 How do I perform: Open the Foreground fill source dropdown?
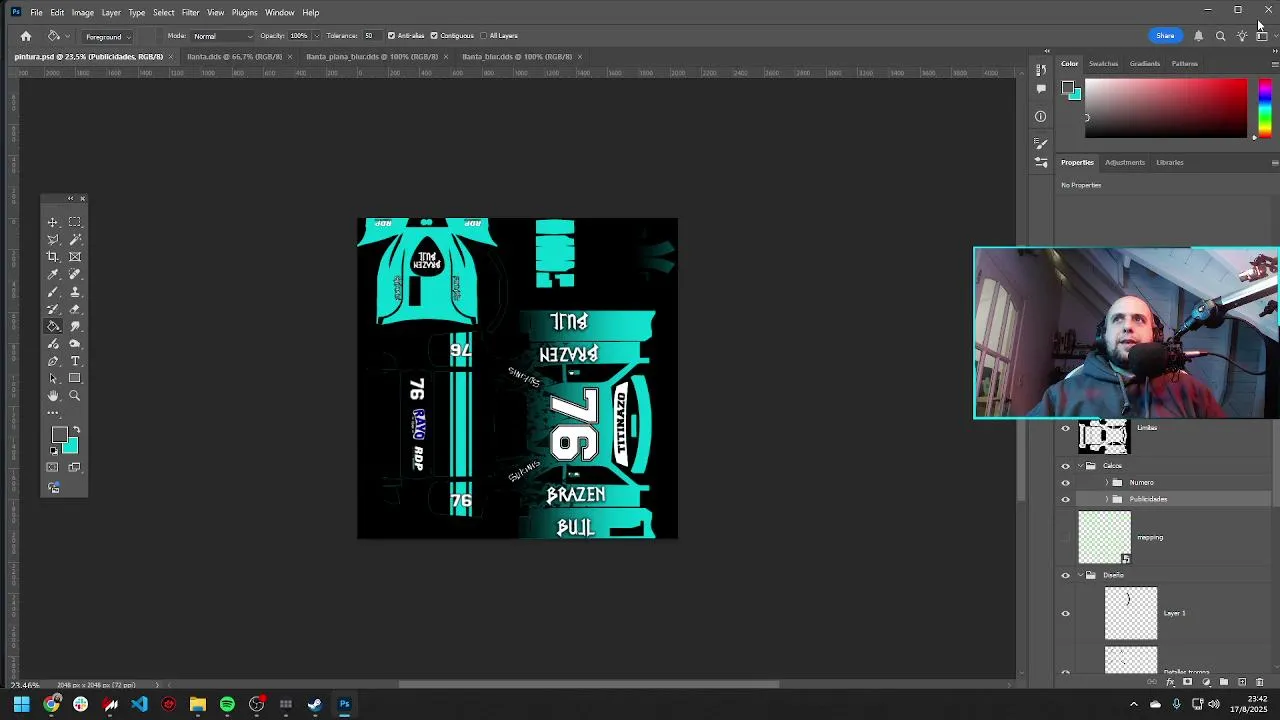108,37
